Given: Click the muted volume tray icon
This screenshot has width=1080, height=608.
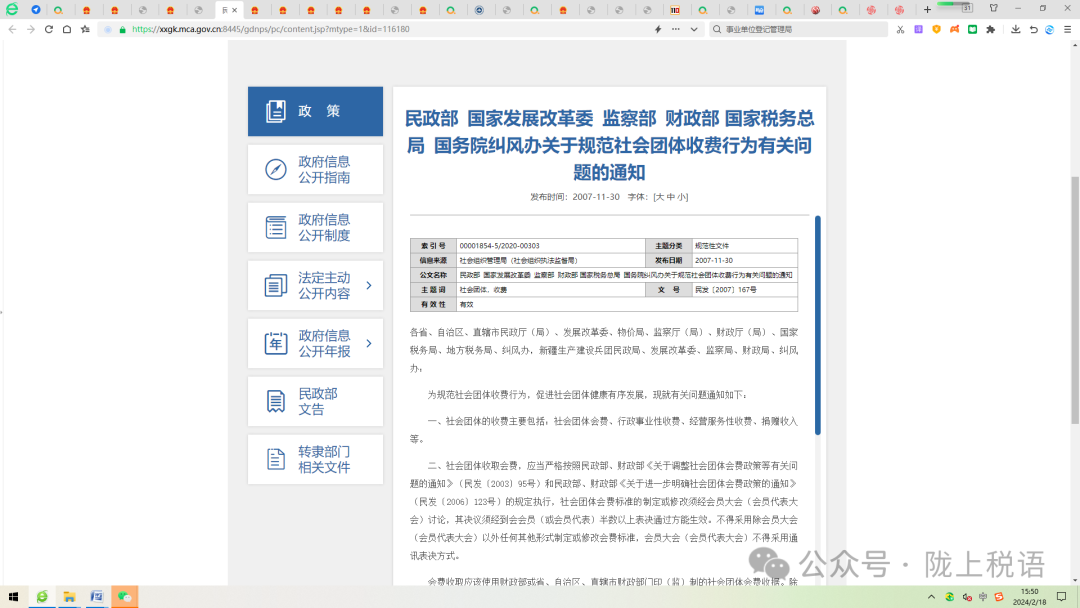Looking at the screenshot, I should pos(967,597).
